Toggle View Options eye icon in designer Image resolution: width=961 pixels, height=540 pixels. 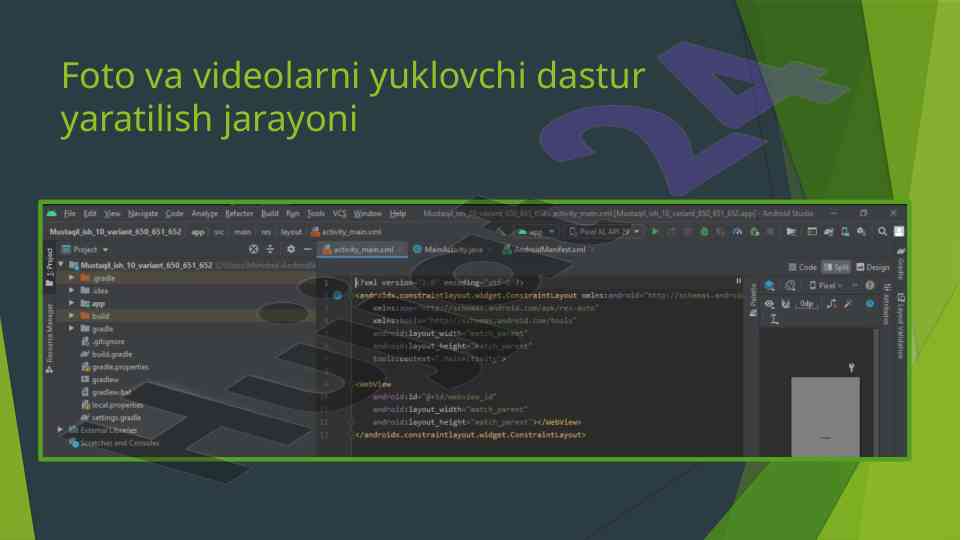point(770,304)
